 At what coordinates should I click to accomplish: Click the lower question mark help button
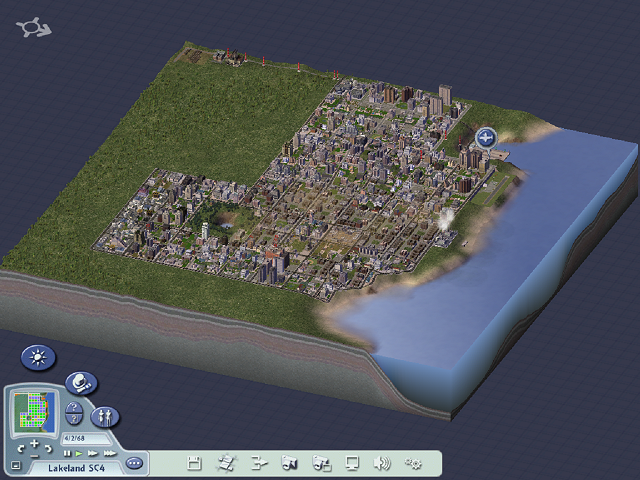pyautogui.click(x=73, y=420)
